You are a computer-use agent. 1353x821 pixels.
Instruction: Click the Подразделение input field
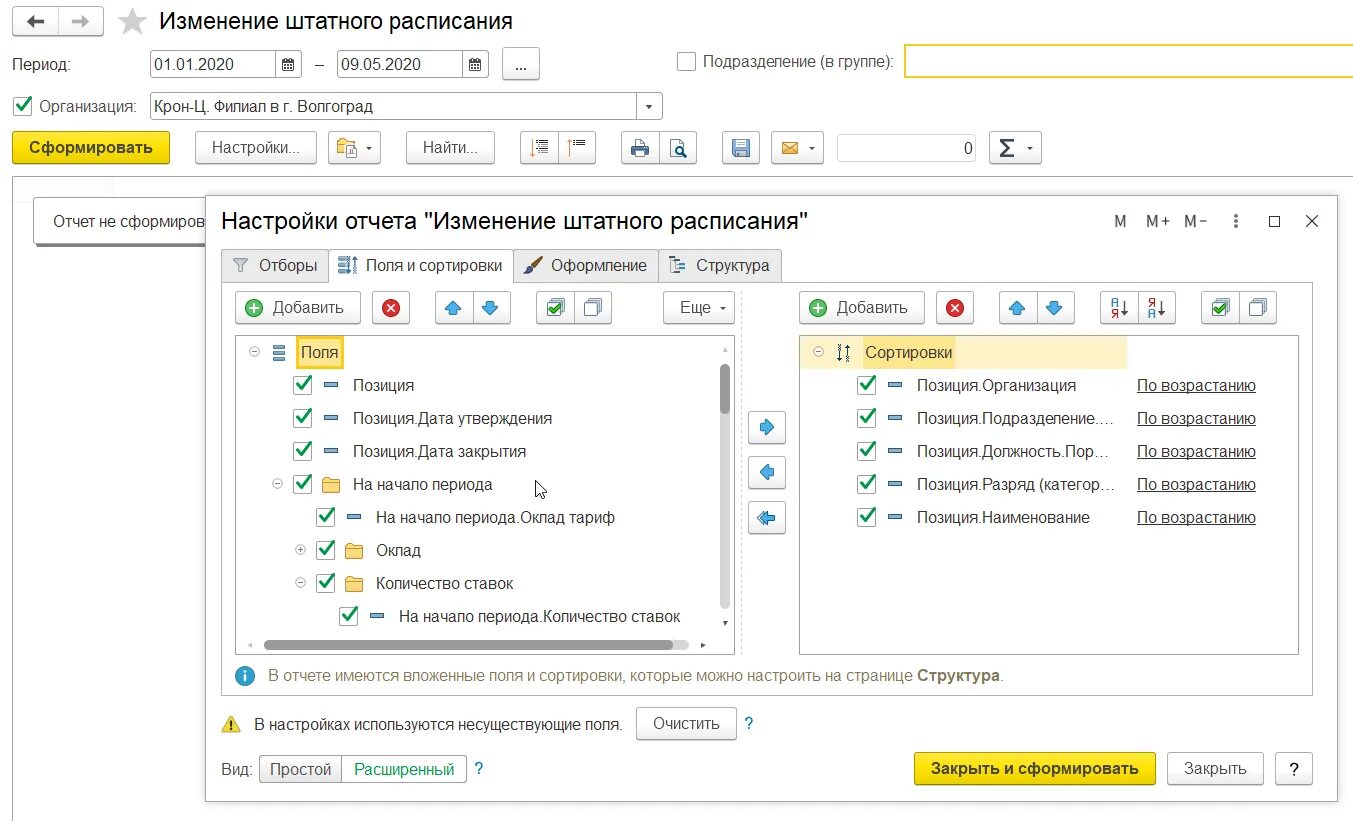pyautogui.click(x=1128, y=61)
